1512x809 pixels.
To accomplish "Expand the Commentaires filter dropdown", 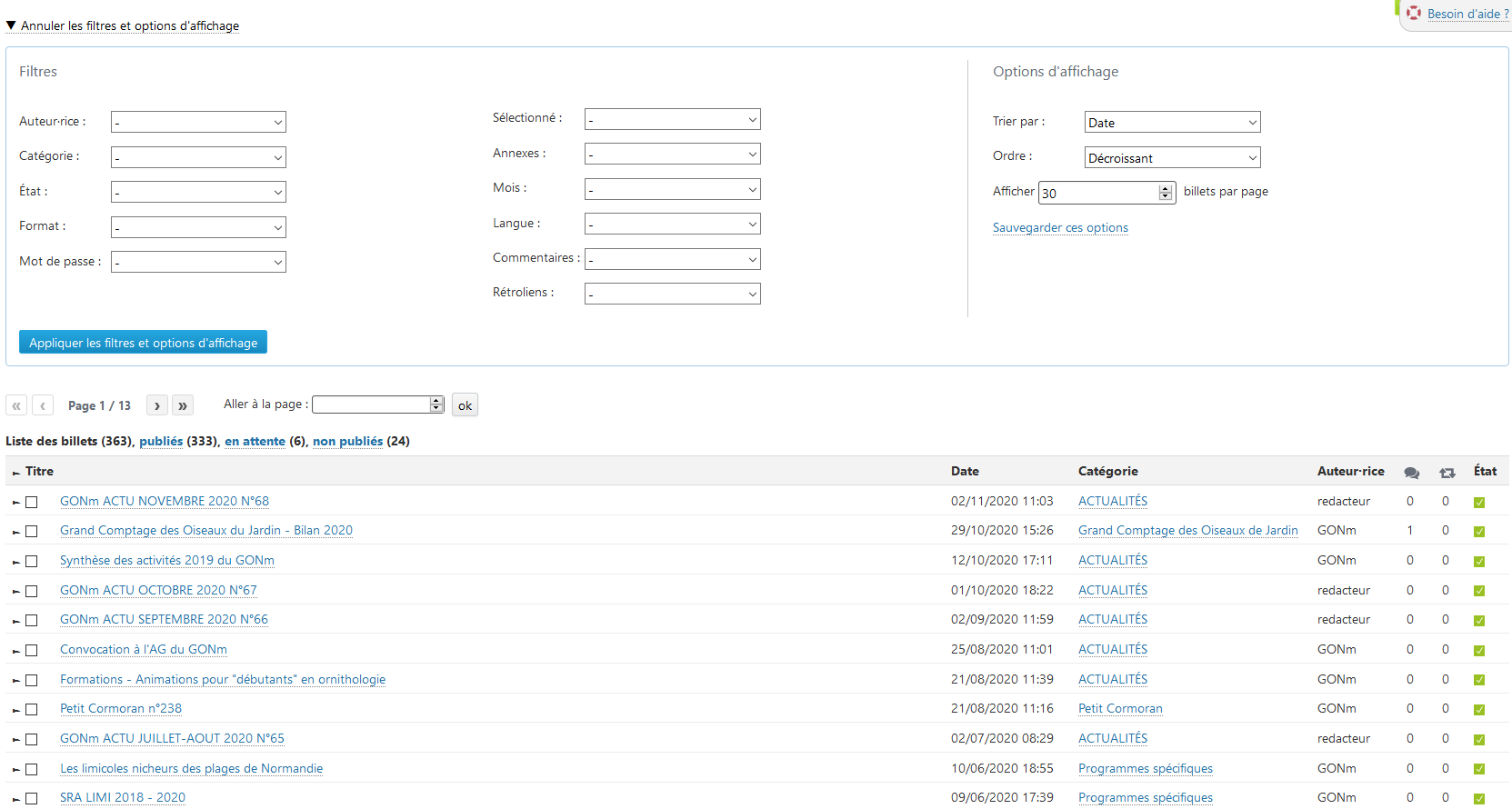I will click(672, 260).
